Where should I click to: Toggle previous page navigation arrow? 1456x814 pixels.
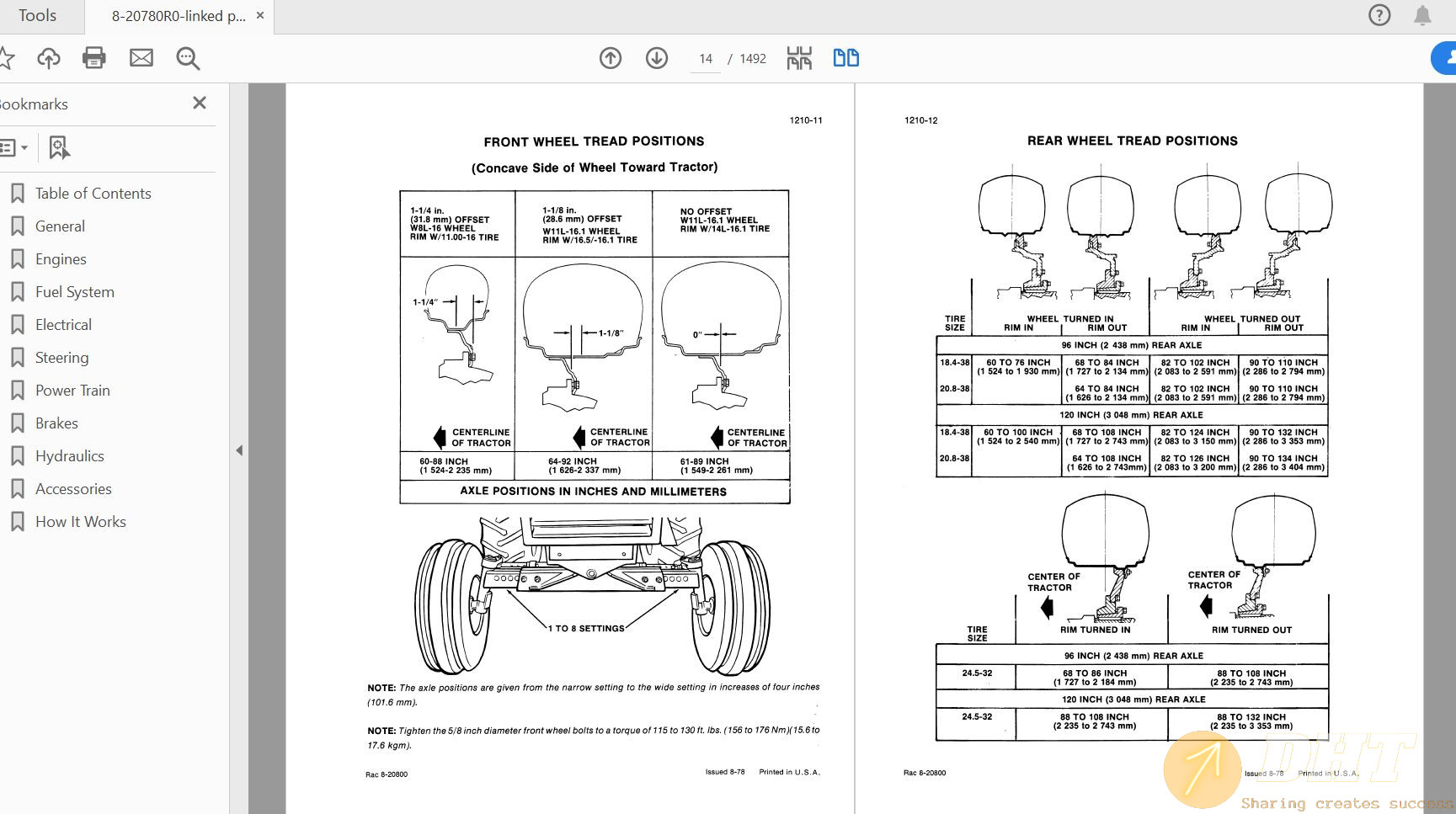point(610,58)
